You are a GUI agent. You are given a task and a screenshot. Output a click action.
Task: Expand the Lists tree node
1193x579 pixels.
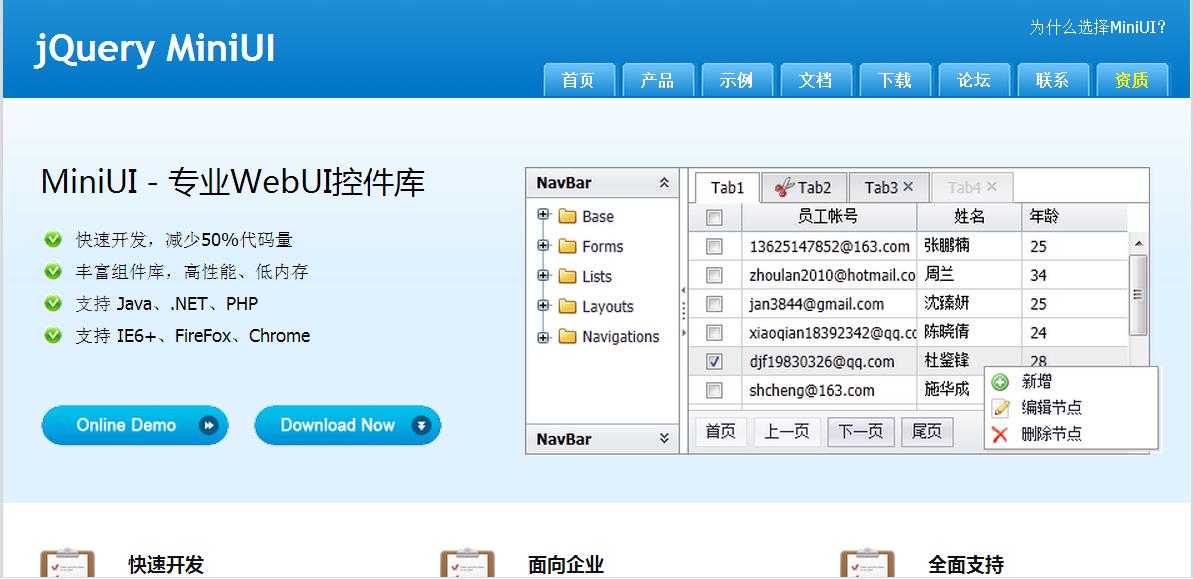543,275
